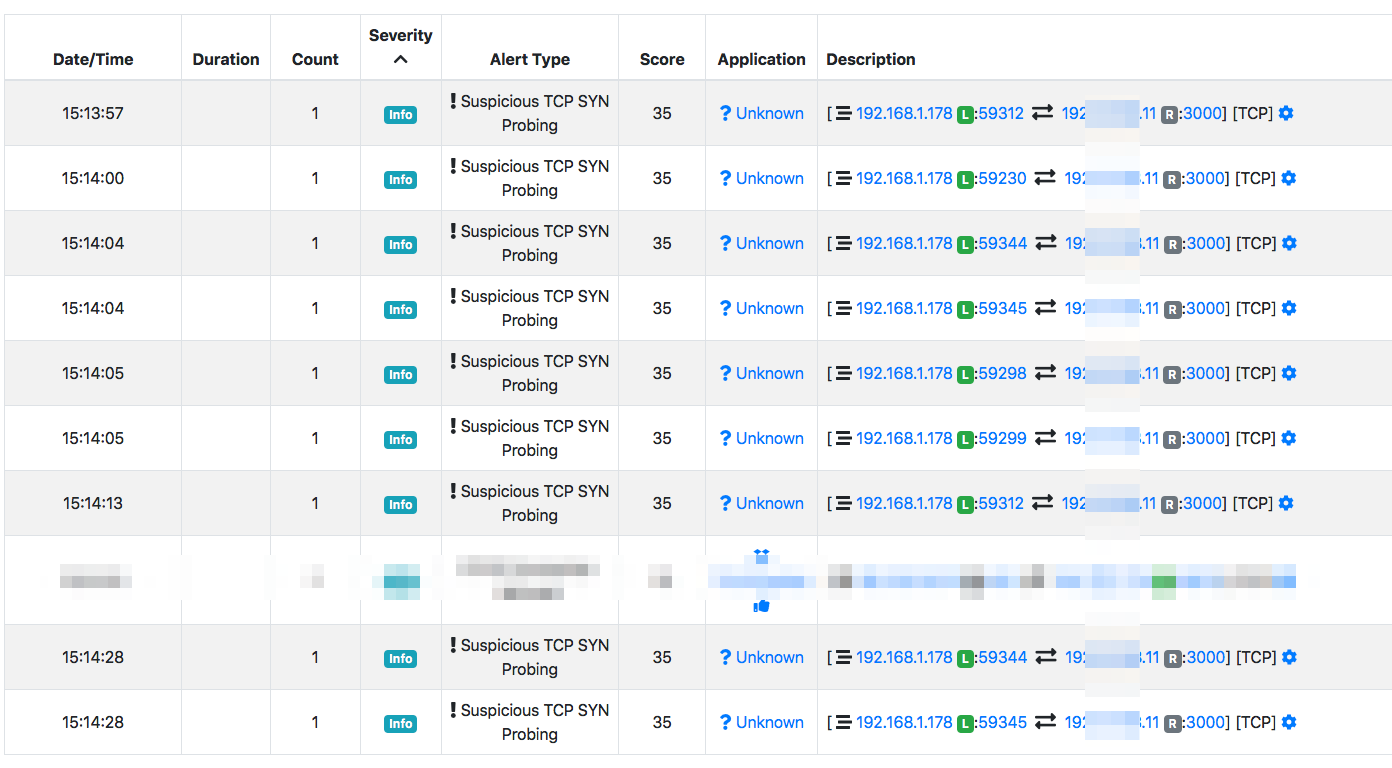
Task: Click the flow bars icon in the 15:14:13 row
Action: (x=843, y=504)
